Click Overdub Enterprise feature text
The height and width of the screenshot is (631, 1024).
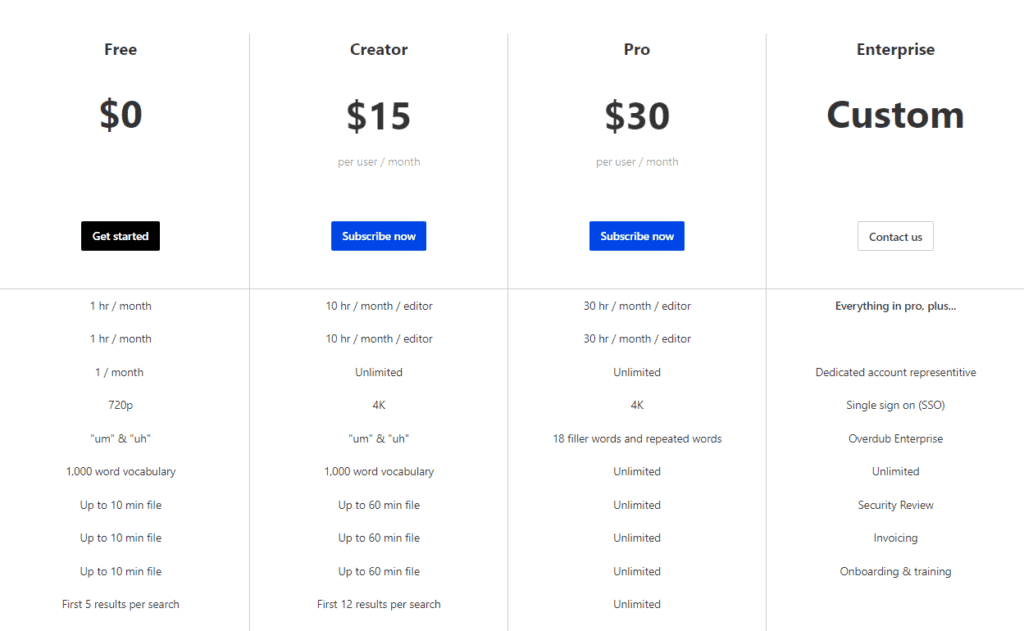895,438
